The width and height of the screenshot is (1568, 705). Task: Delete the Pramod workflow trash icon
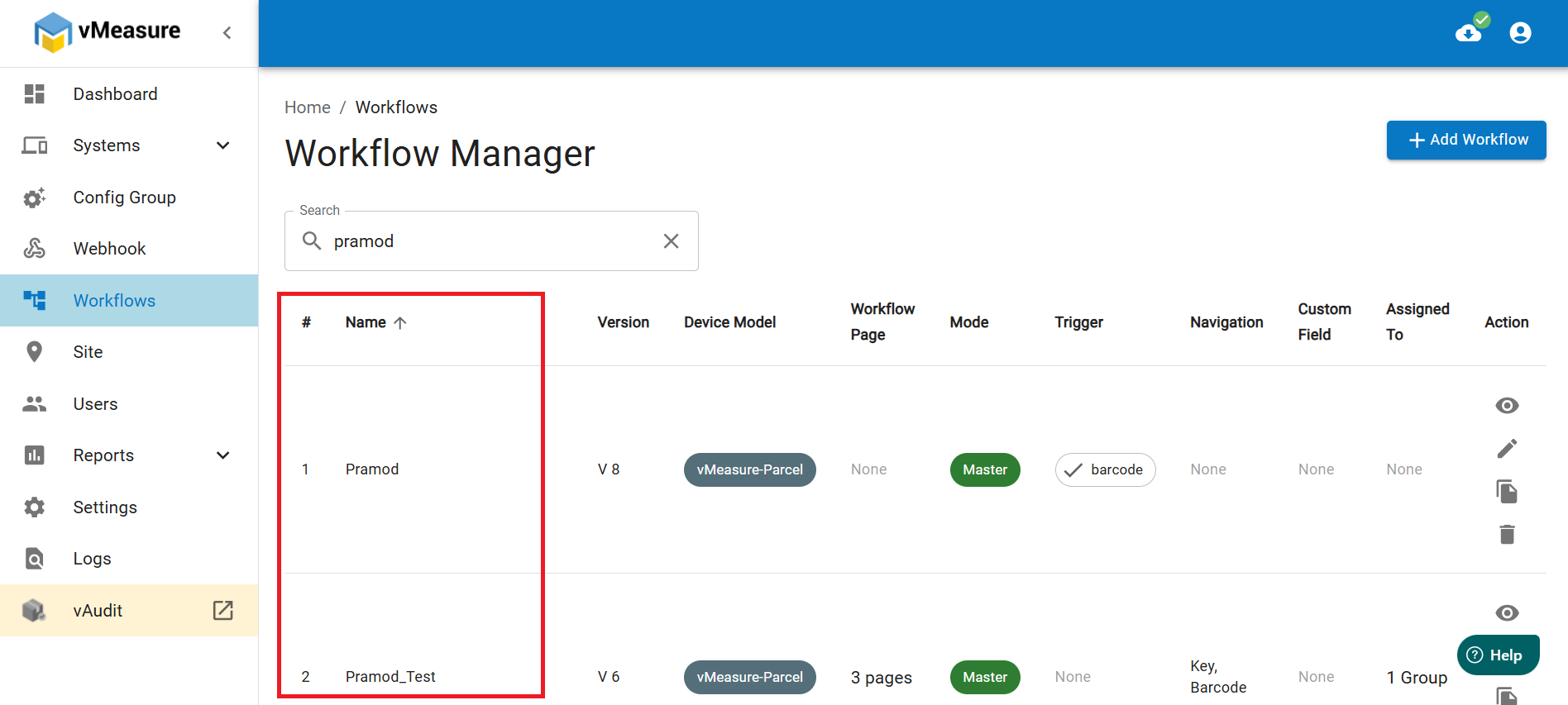1507,534
